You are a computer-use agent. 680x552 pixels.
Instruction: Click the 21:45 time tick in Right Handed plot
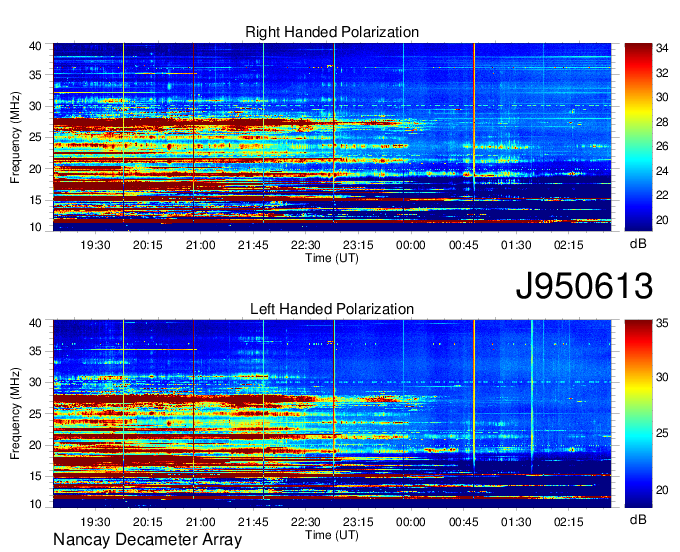(x=253, y=245)
